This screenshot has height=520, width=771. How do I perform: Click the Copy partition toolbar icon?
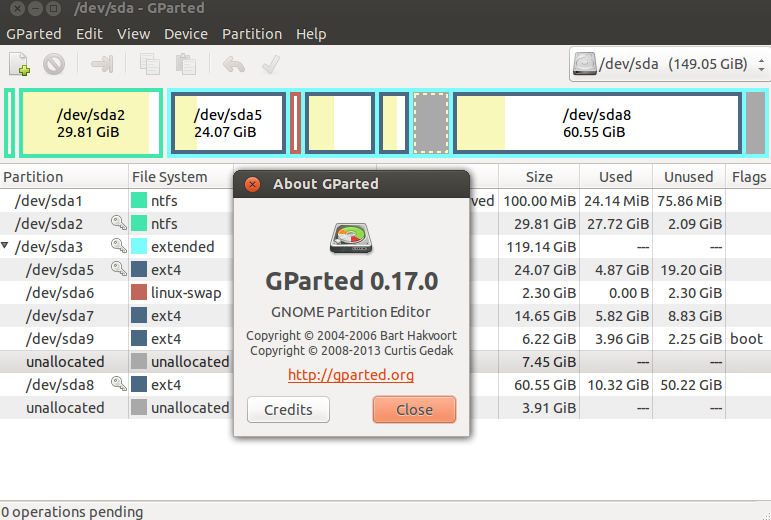point(149,64)
